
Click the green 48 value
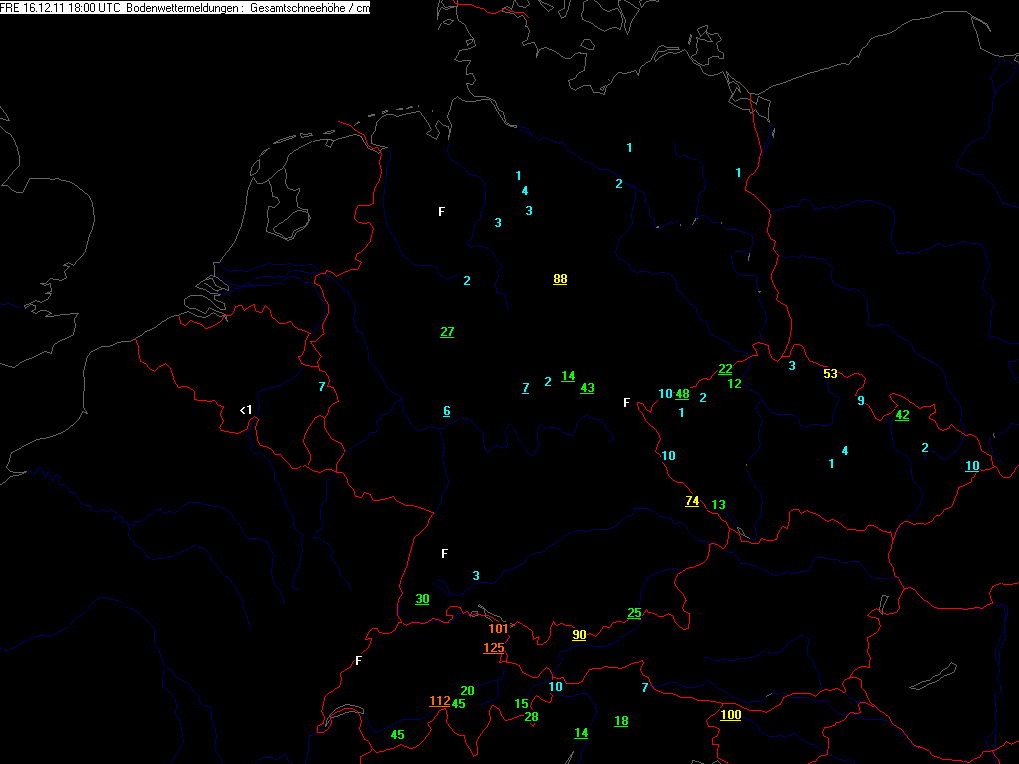pos(682,394)
